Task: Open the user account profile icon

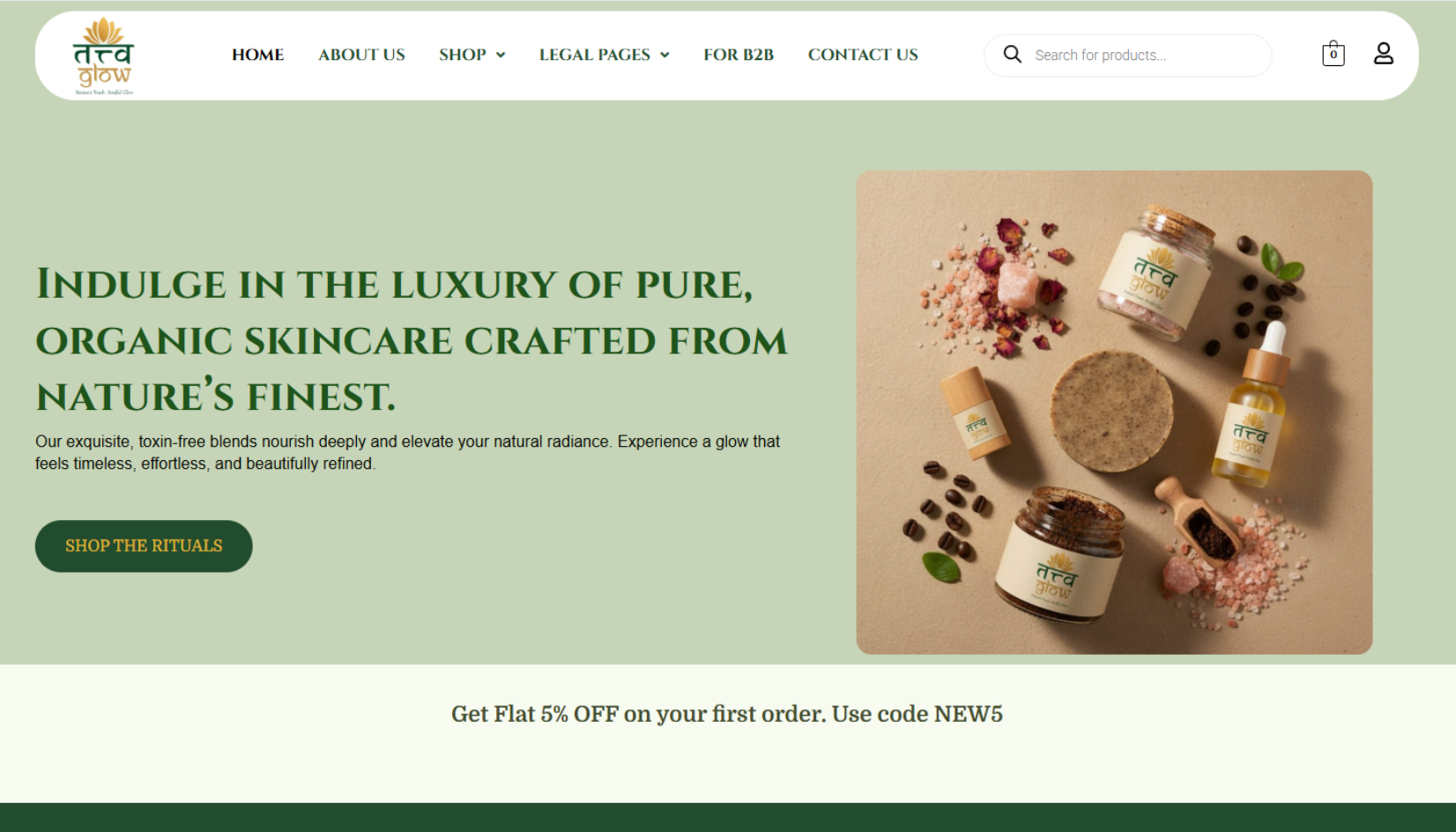Action: pyautogui.click(x=1384, y=55)
